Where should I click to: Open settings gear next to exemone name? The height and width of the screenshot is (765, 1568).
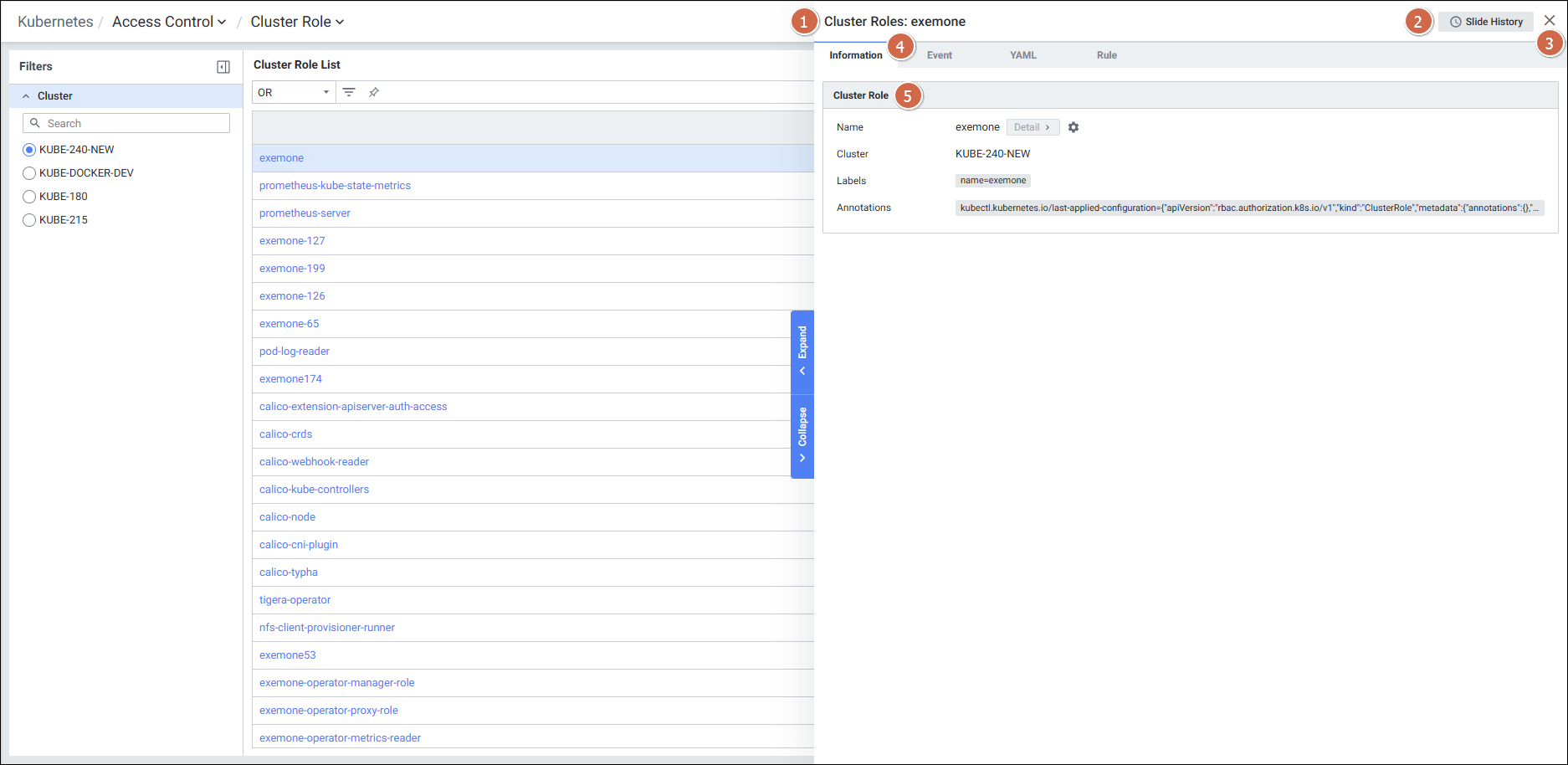click(1074, 127)
